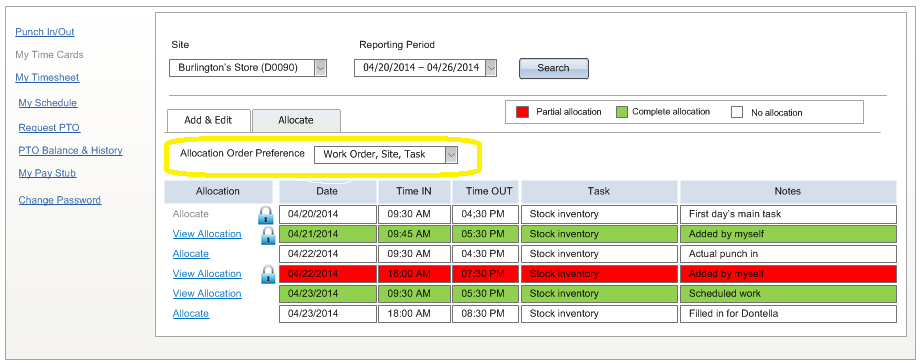921x363 pixels.
Task: Switch to the Allocate tab
Action: click(x=296, y=120)
